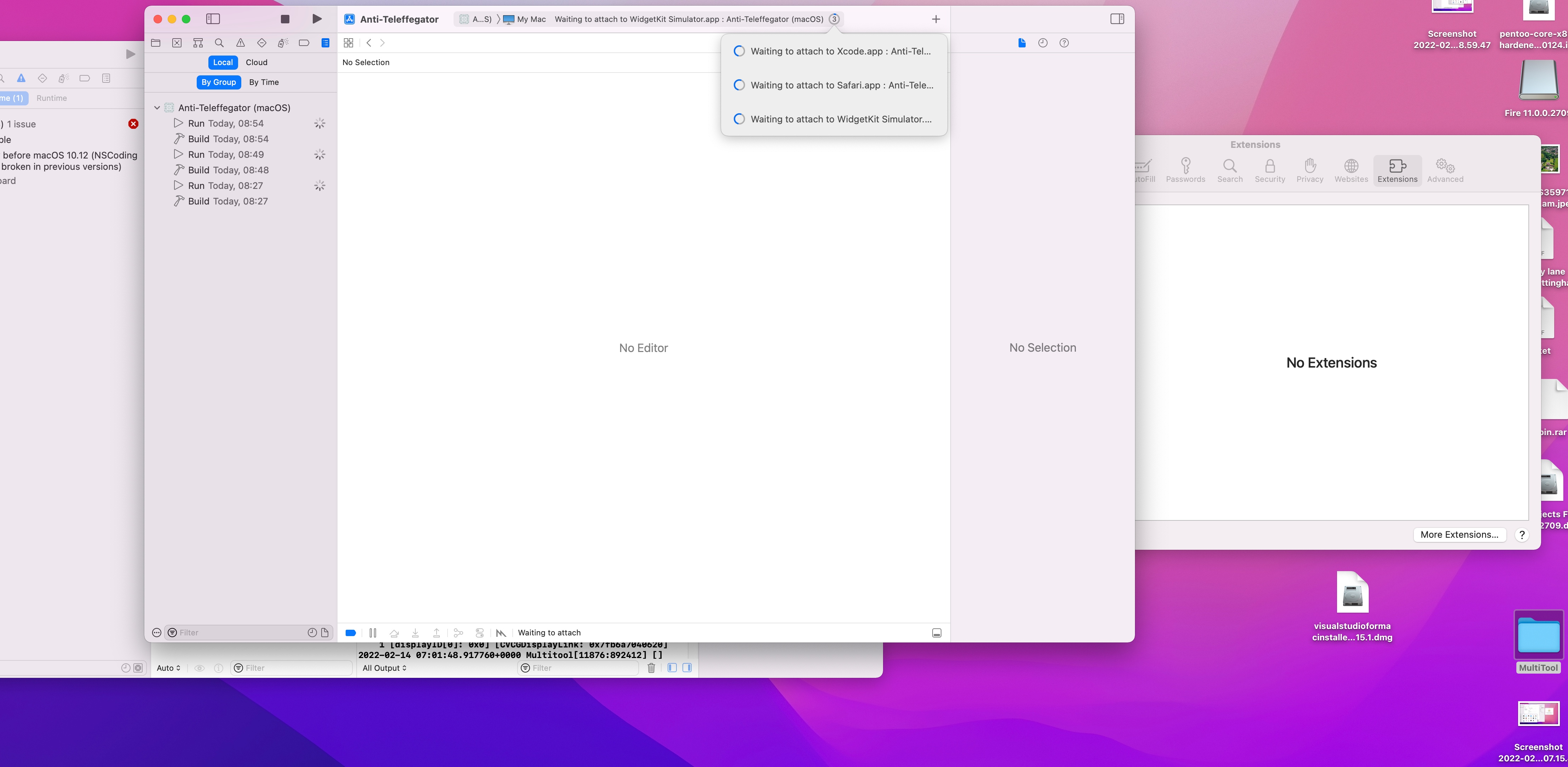Clear console with the trash icon
Image resolution: width=1568 pixels, height=767 pixels.
click(x=651, y=668)
